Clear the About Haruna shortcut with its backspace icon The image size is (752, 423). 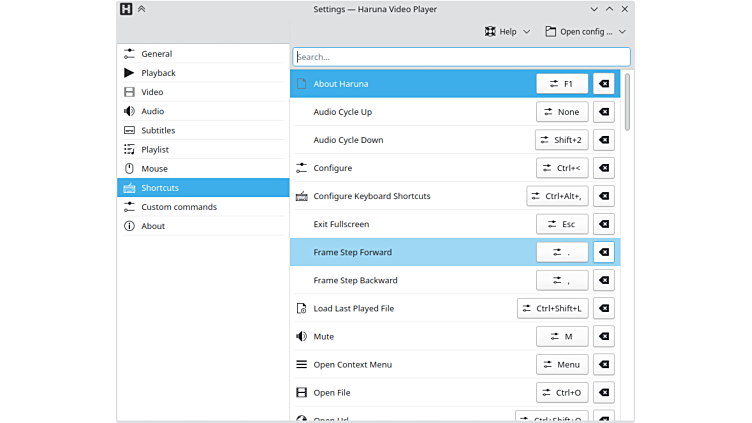pyautogui.click(x=603, y=84)
